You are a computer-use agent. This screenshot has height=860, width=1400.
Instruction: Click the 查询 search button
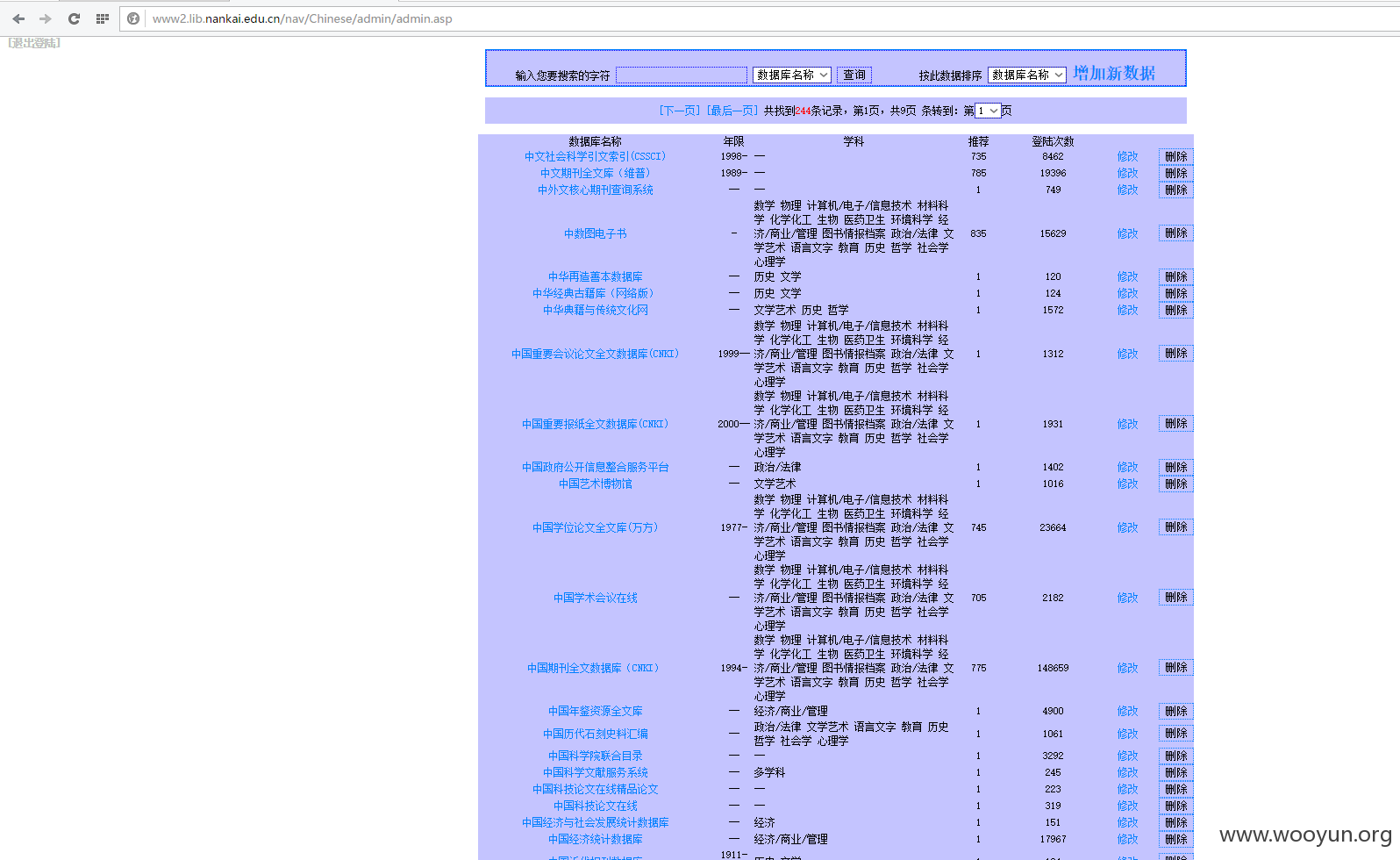pos(854,75)
